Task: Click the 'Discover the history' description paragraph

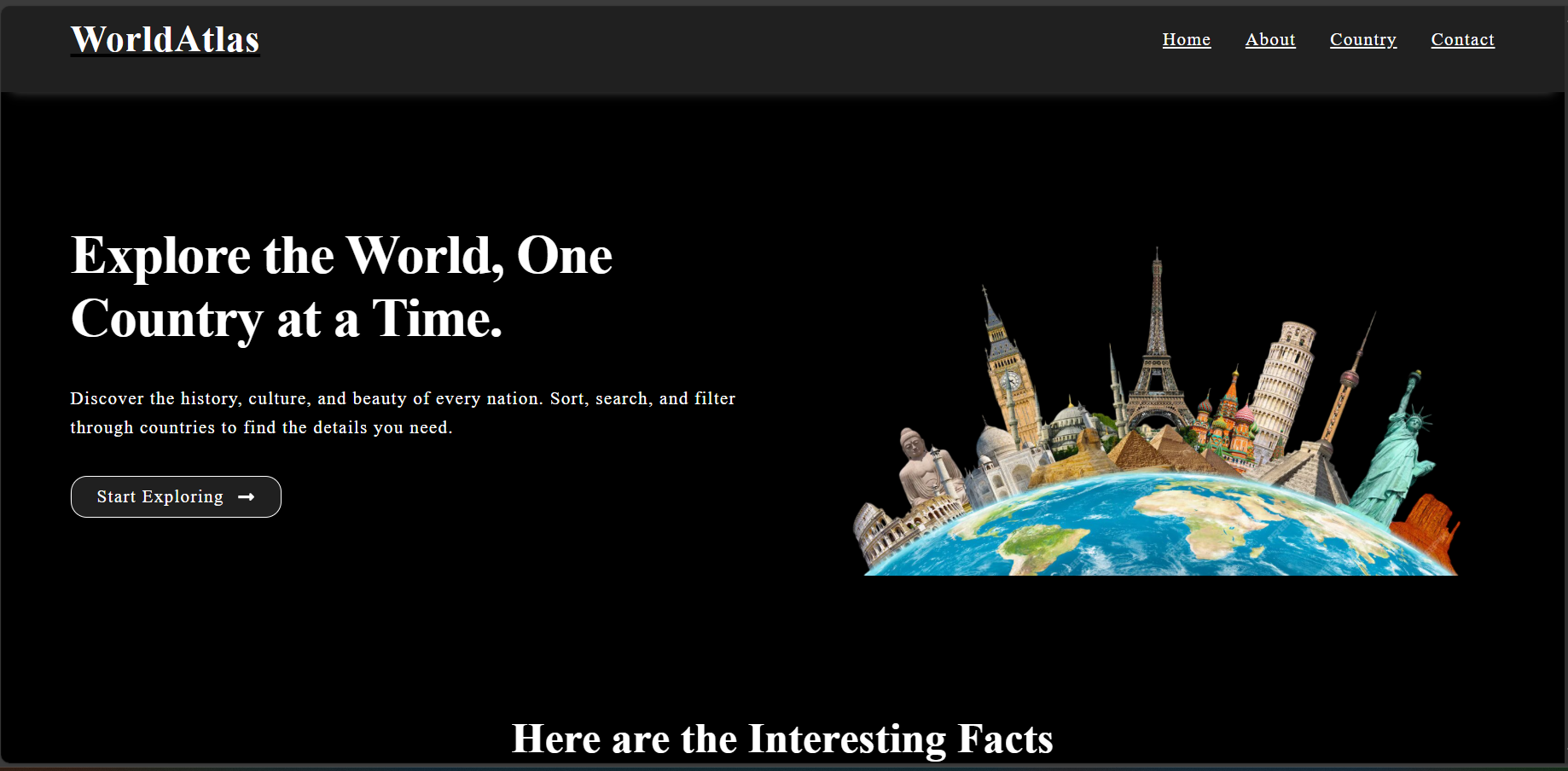Action: tap(402, 413)
